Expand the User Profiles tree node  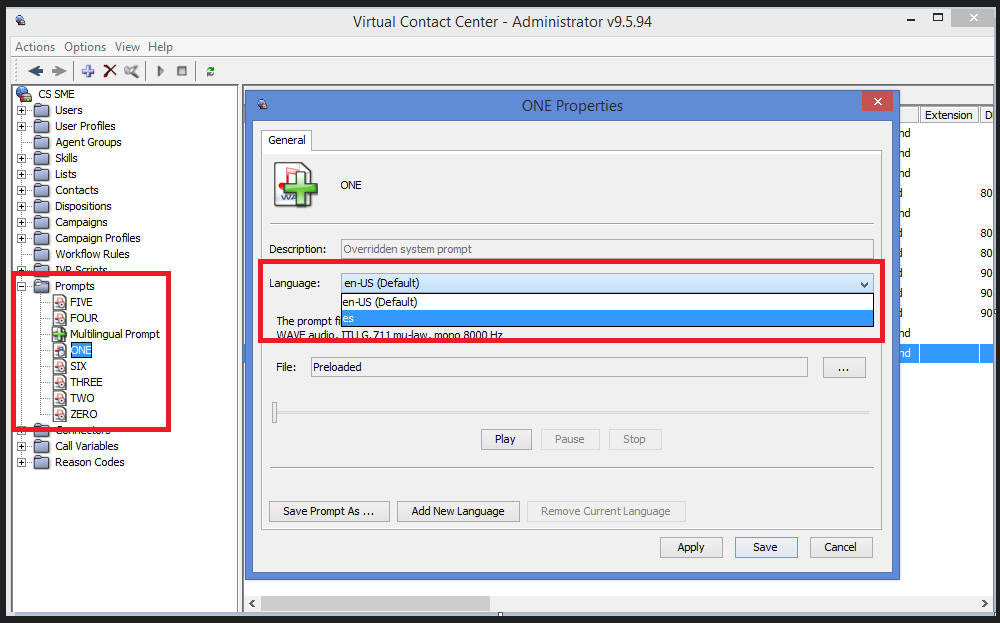pyautogui.click(x=22, y=126)
